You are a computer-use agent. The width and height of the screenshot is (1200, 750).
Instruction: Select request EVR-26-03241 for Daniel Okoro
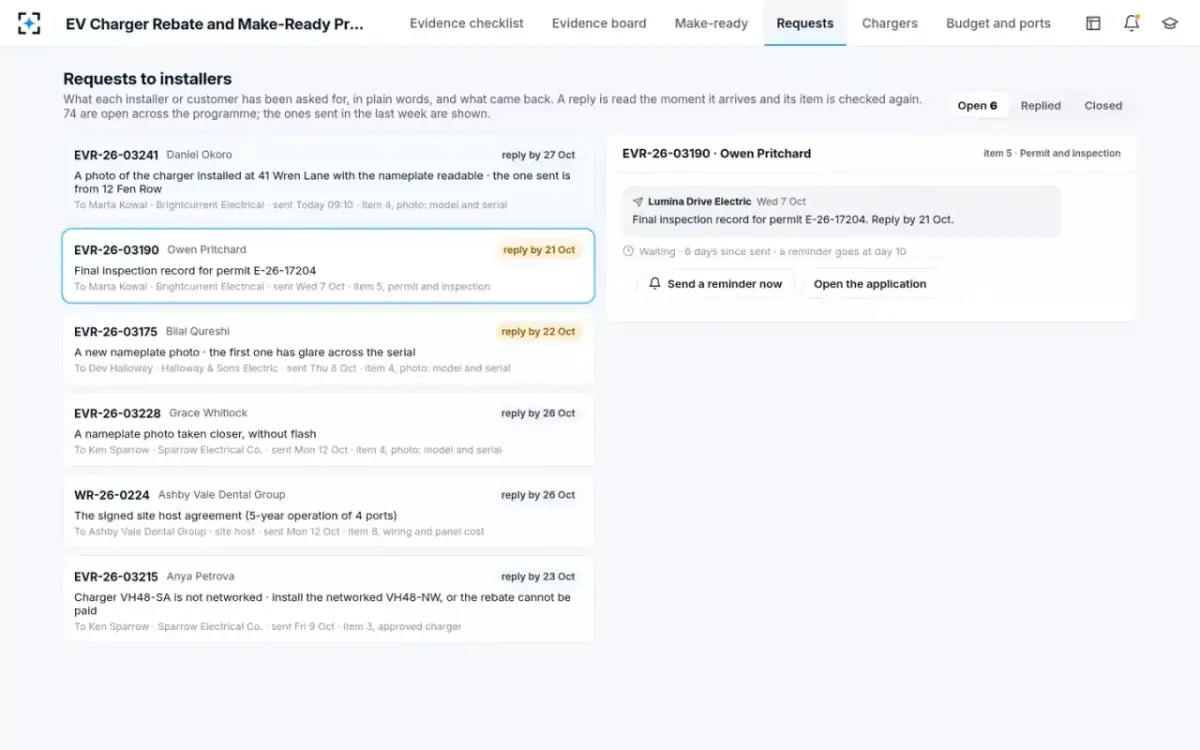pyautogui.click(x=328, y=179)
